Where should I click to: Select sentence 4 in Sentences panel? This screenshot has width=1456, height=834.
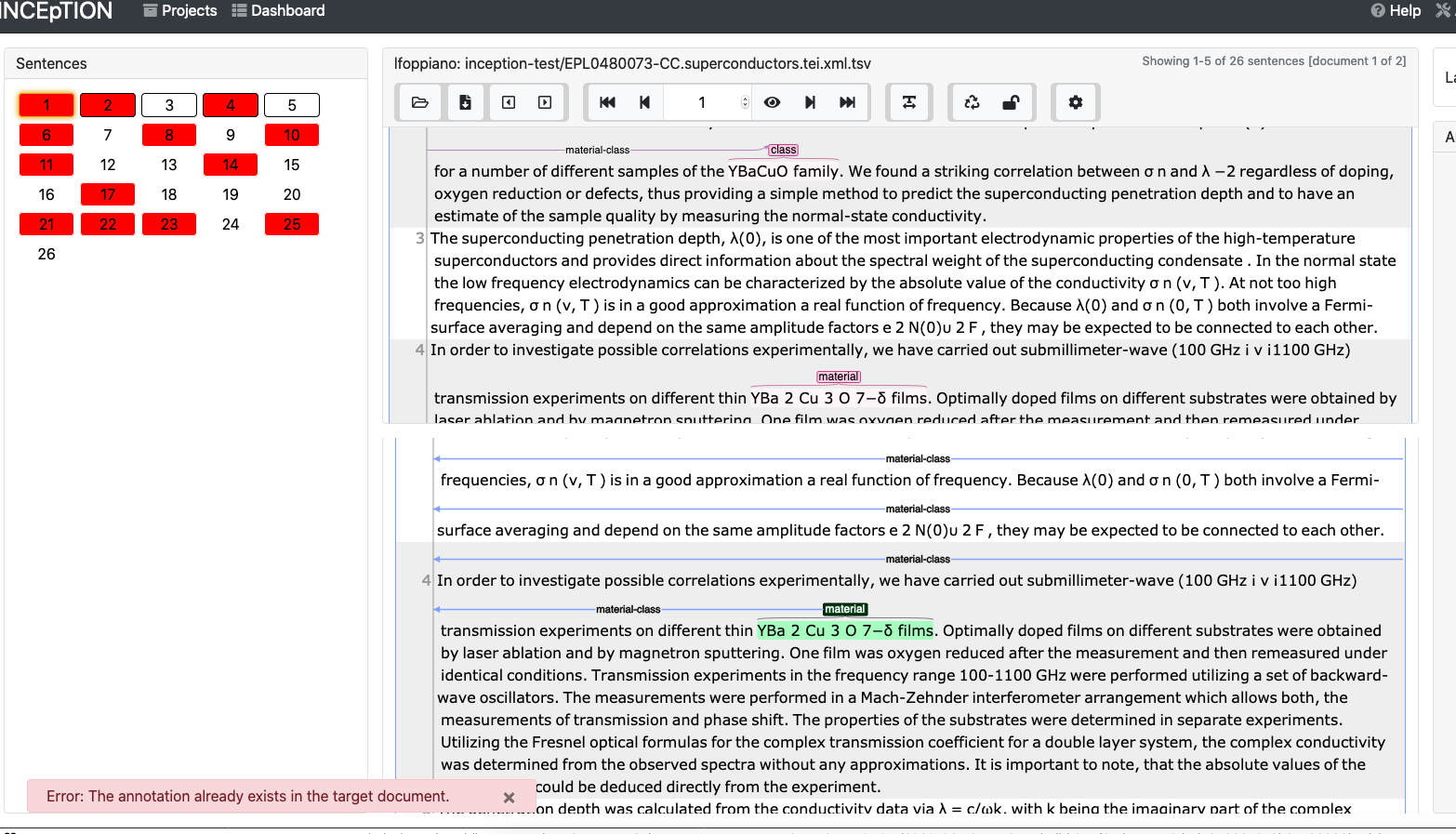click(x=231, y=105)
